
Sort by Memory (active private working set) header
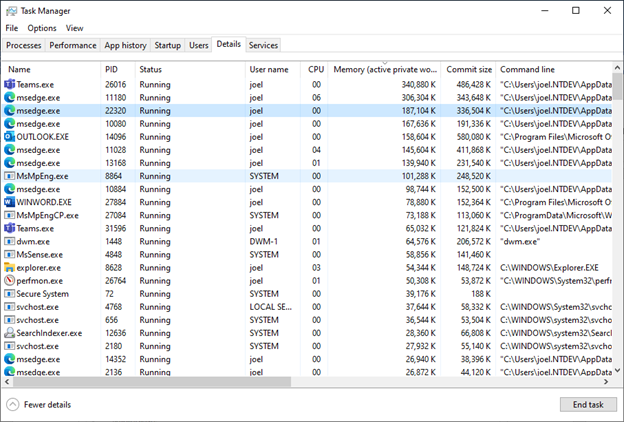[x=384, y=69]
